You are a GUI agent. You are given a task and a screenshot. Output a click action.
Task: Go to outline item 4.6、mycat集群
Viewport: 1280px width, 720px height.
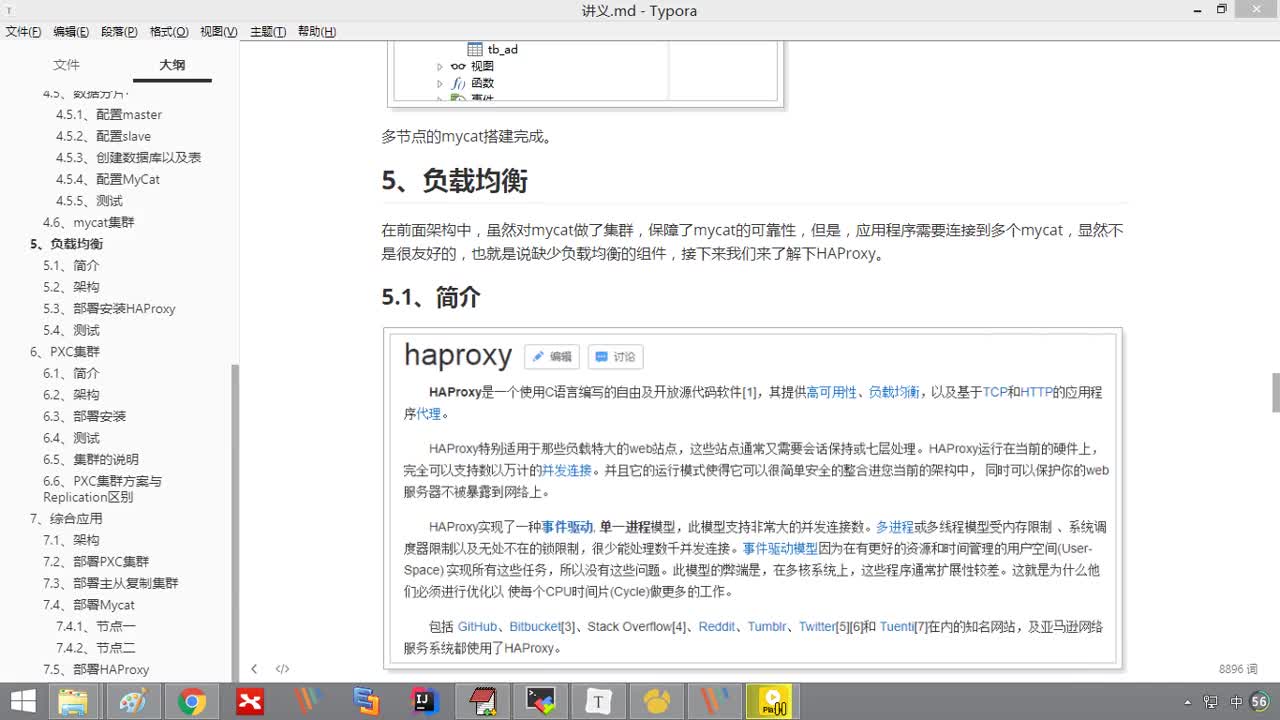coord(88,223)
